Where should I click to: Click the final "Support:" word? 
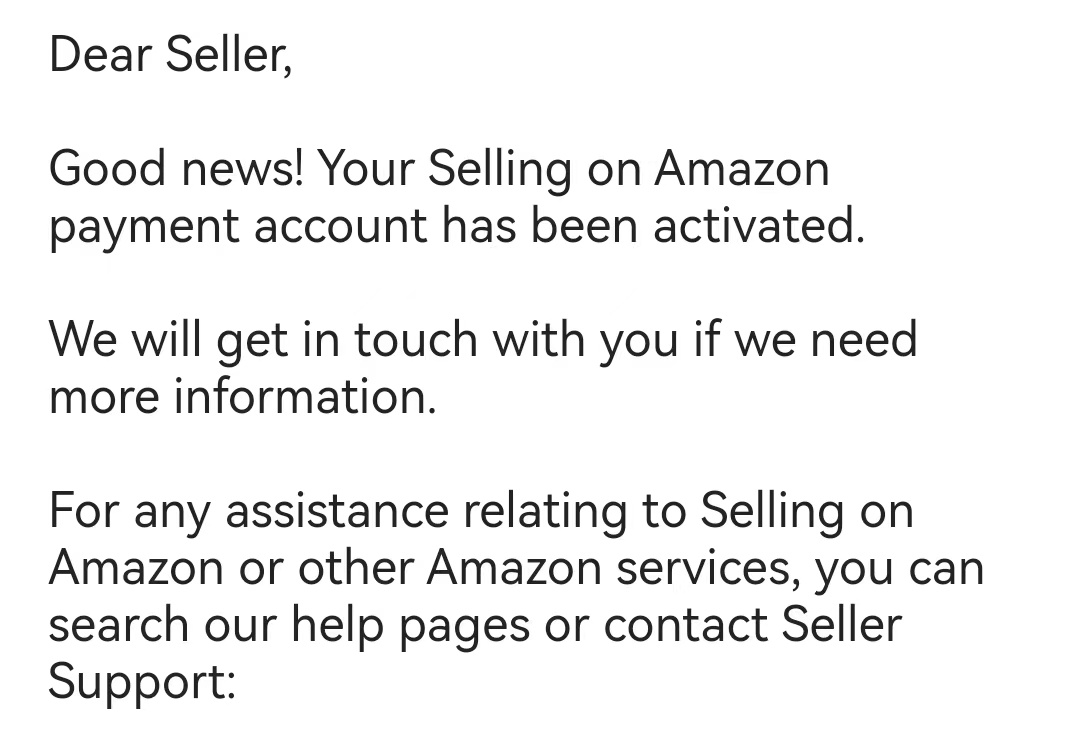coord(141,682)
